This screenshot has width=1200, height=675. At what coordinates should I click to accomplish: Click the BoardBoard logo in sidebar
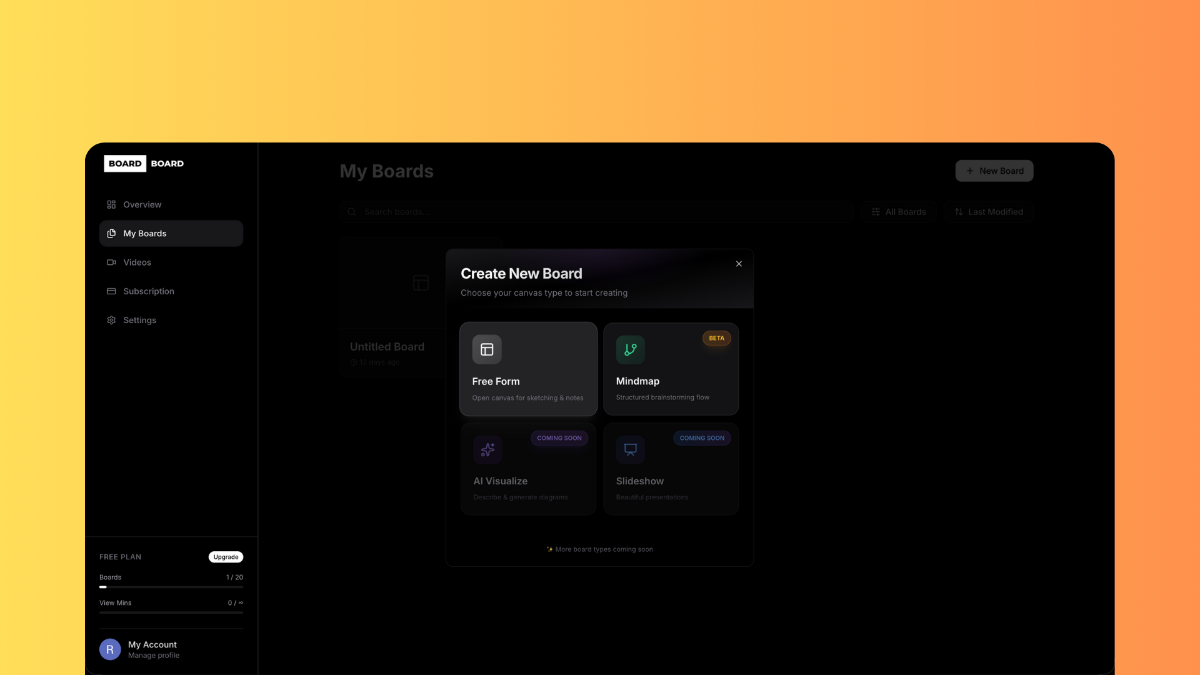coord(145,163)
